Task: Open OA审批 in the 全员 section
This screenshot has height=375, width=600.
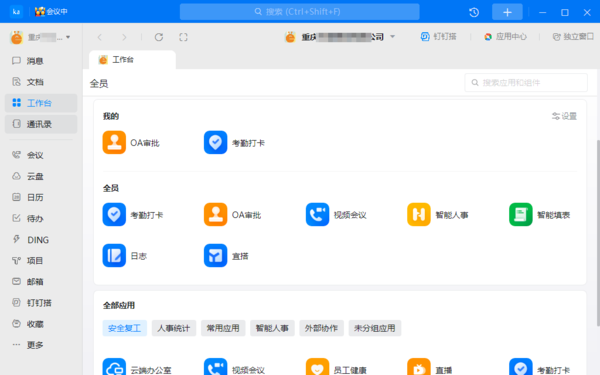Action: coord(232,215)
